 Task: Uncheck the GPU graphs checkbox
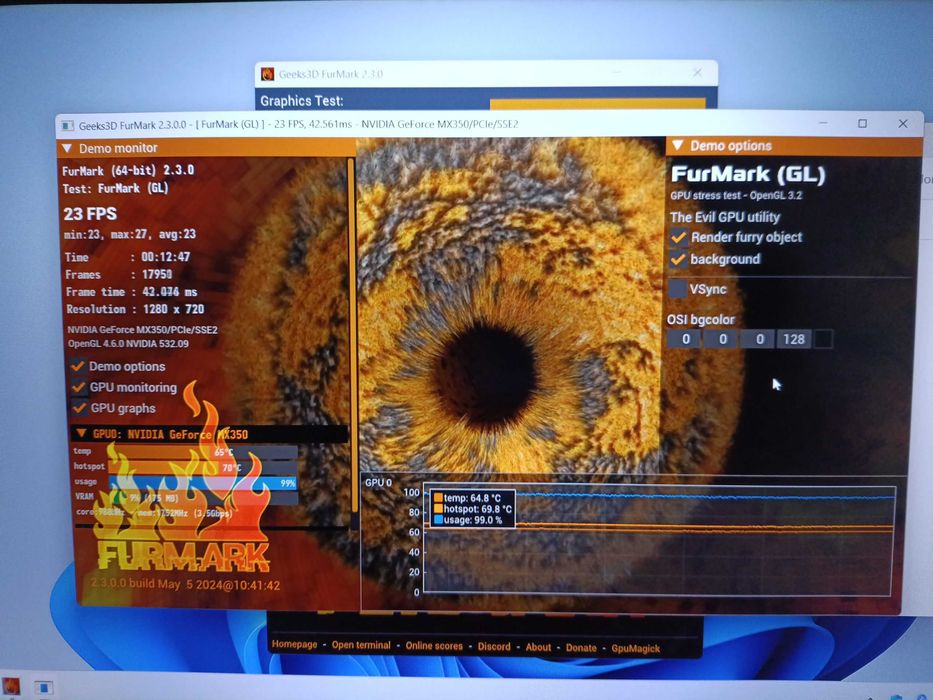coord(79,408)
